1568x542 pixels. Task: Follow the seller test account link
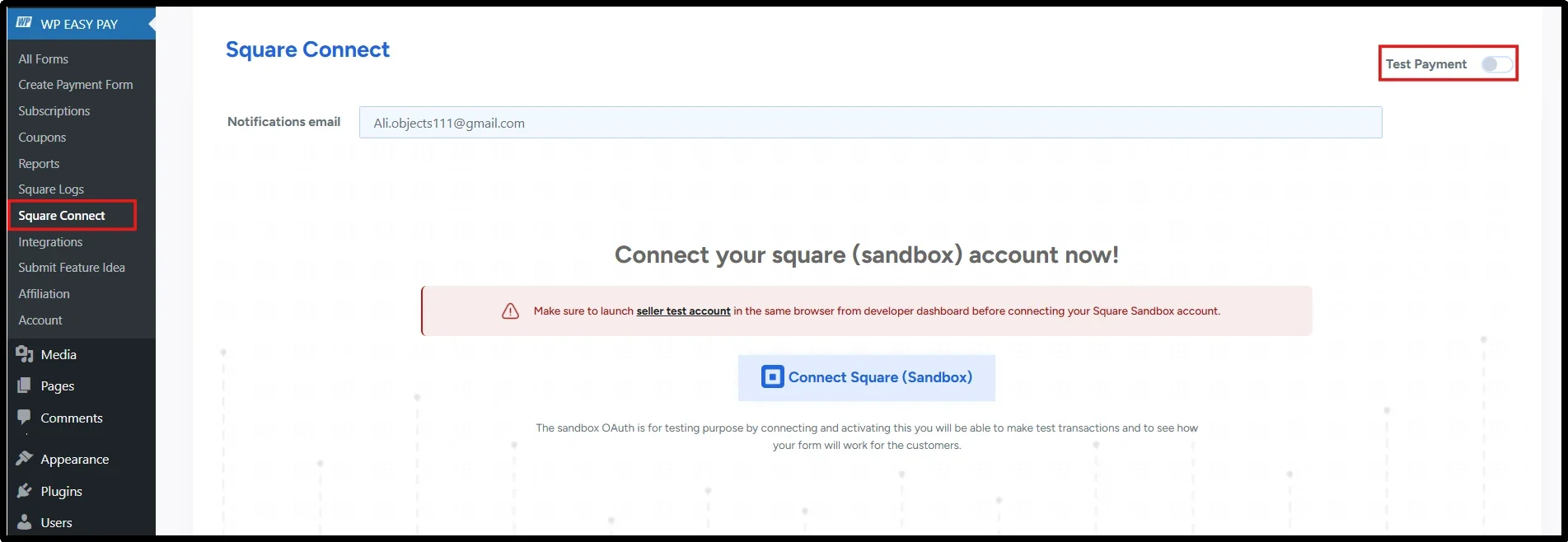tap(683, 311)
